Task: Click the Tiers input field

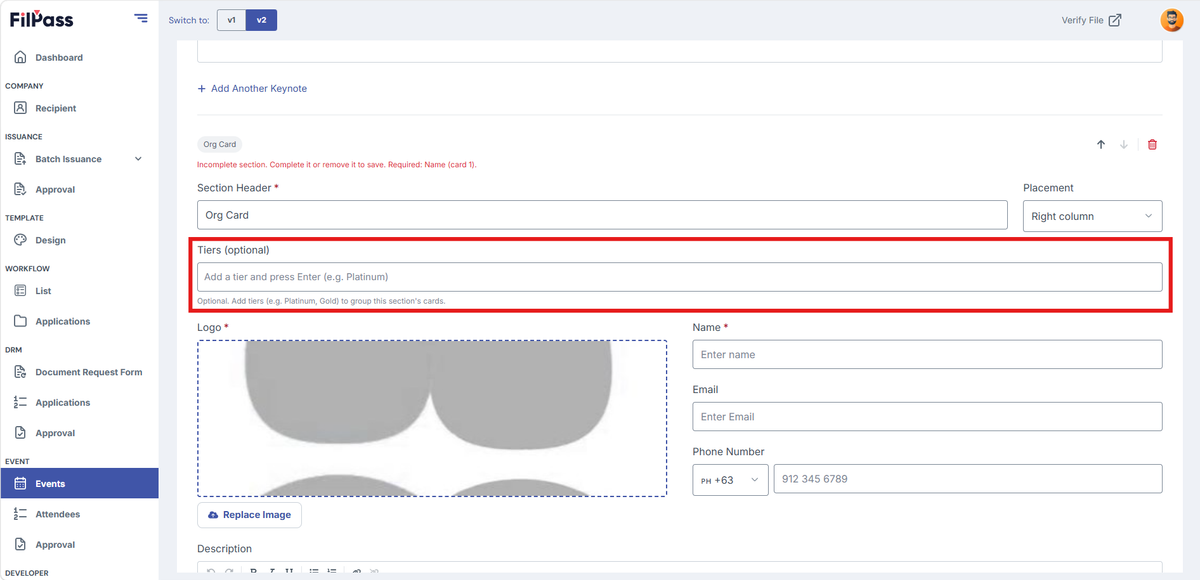Action: [x=680, y=277]
